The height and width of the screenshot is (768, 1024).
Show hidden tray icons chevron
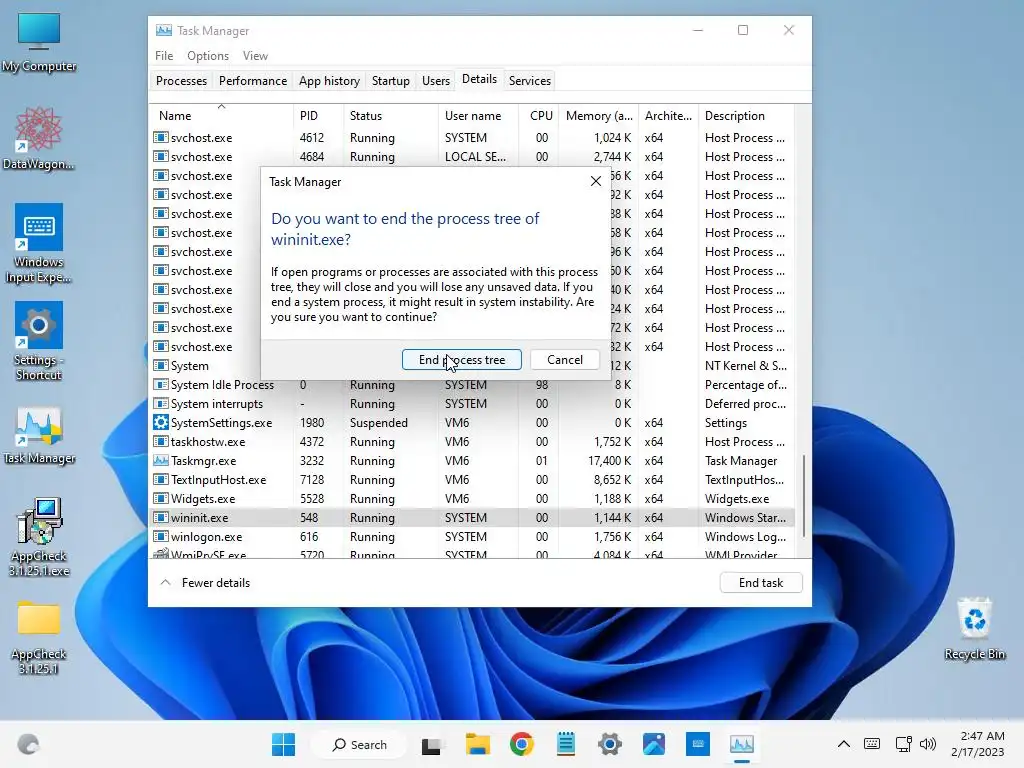(x=844, y=744)
